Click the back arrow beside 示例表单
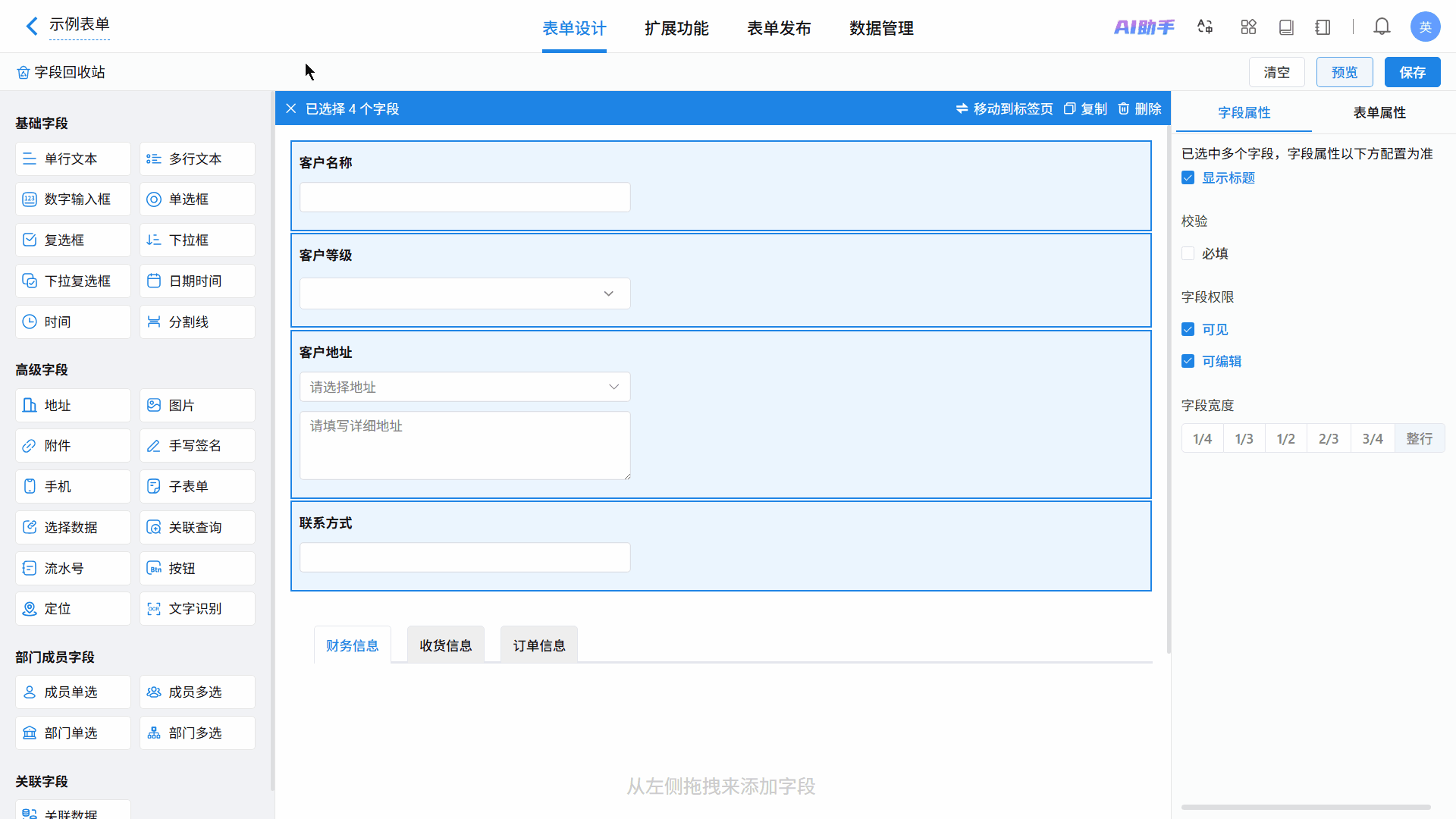This screenshot has width=1456, height=819. click(31, 27)
